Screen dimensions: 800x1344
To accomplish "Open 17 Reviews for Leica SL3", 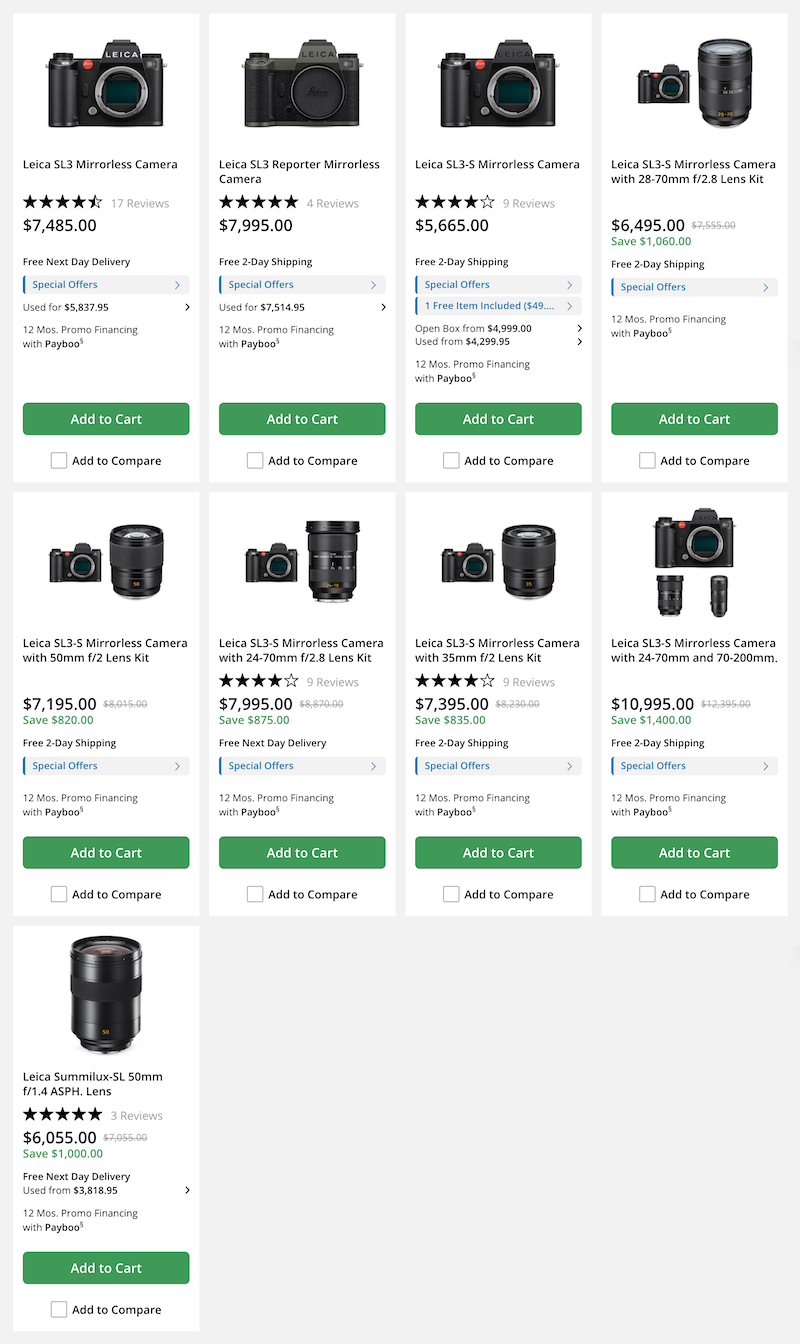I will pos(140,203).
